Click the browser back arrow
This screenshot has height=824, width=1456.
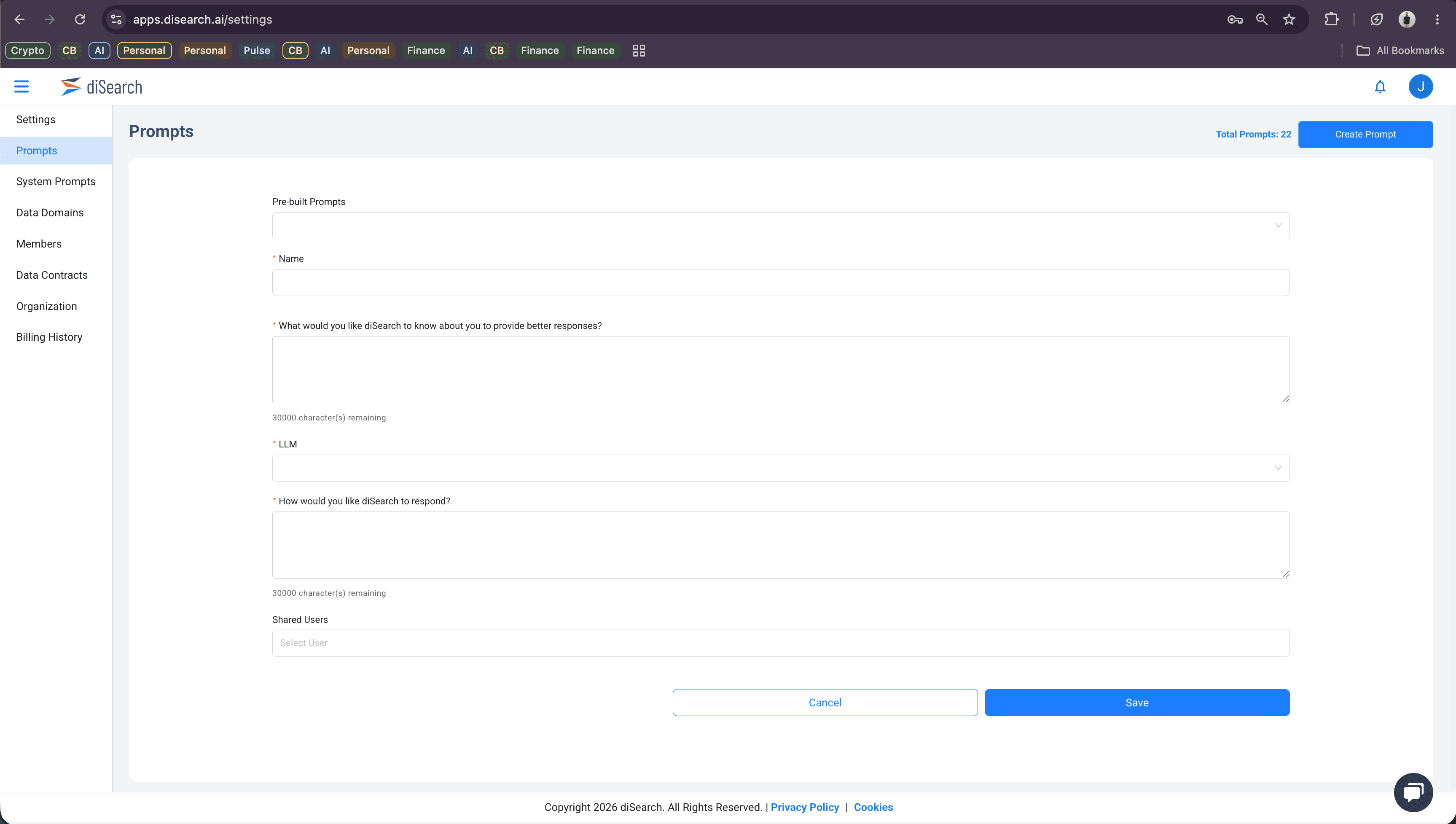tap(20, 19)
